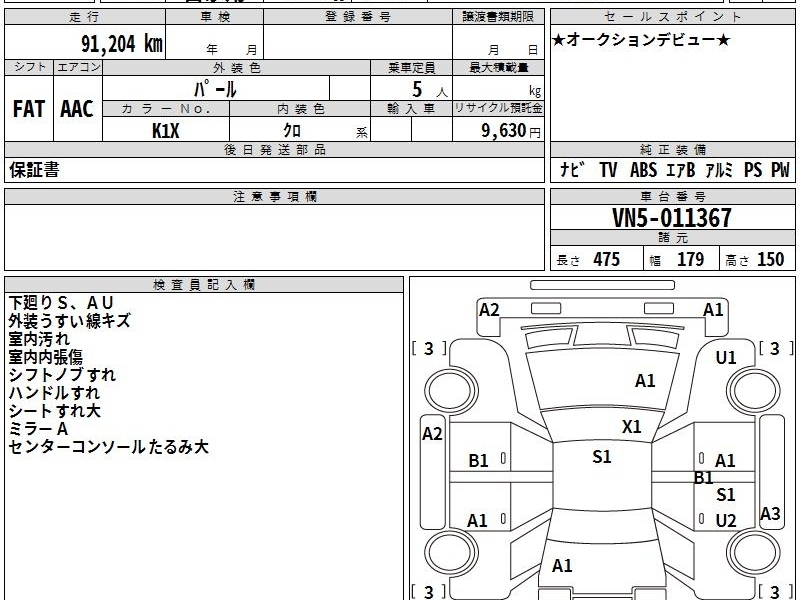Click the PW equipment item

(x=780, y=169)
